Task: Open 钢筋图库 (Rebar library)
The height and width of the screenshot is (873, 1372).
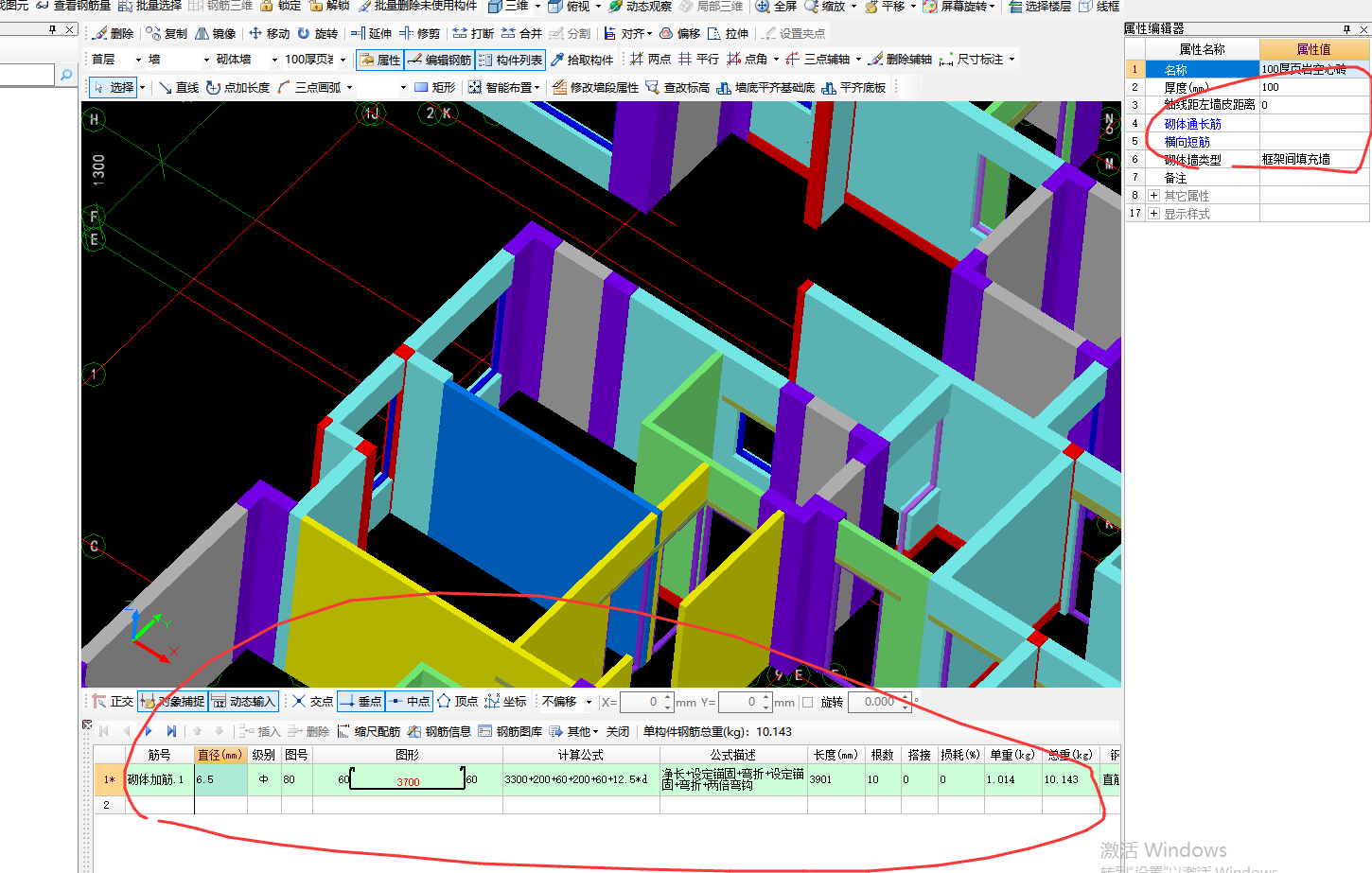Action: point(510,731)
